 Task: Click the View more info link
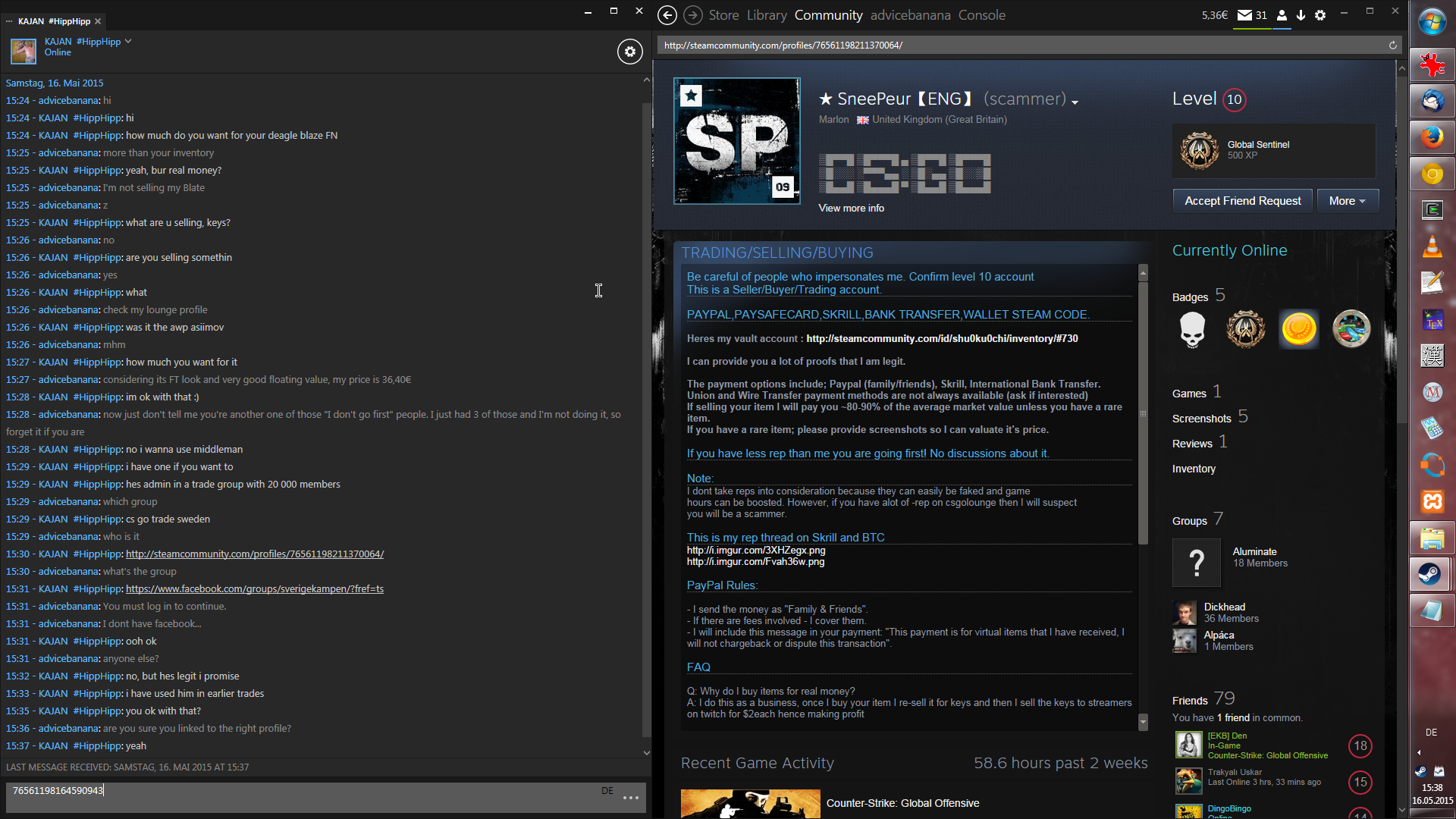(x=851, y=209)
